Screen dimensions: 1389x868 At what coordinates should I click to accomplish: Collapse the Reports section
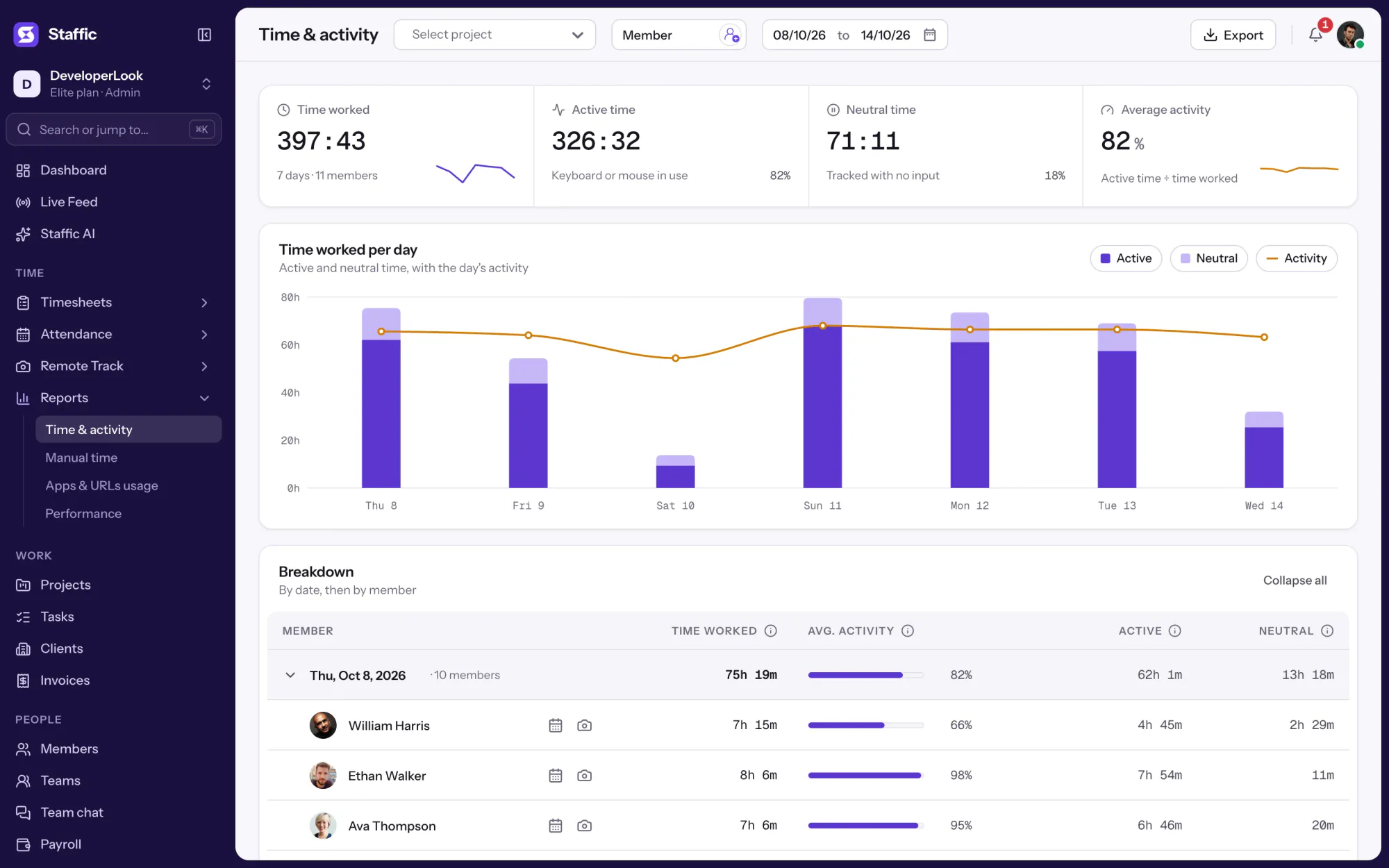click(204, 398)
